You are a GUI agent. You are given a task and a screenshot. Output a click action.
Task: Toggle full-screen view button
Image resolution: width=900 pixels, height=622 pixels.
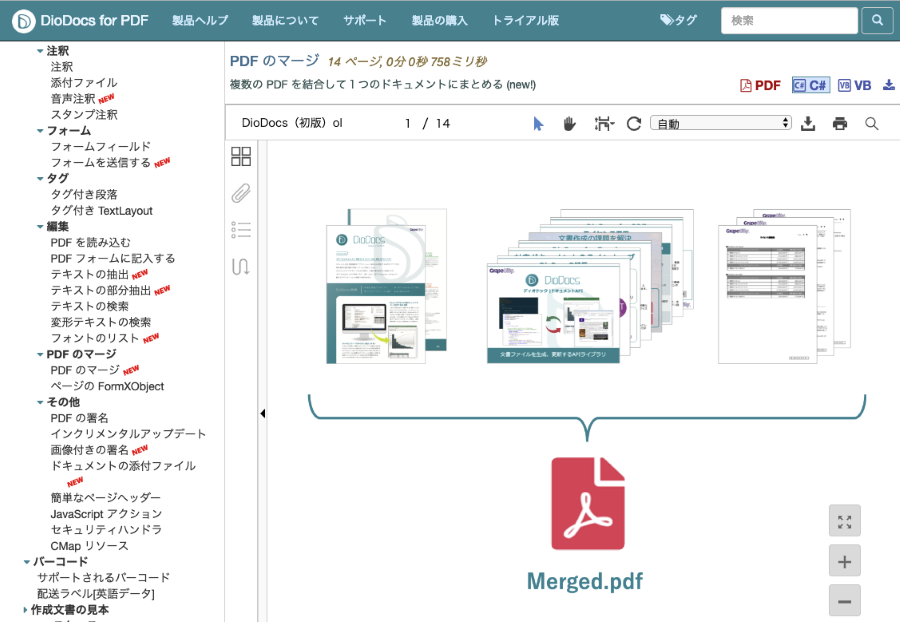[844, 522]
